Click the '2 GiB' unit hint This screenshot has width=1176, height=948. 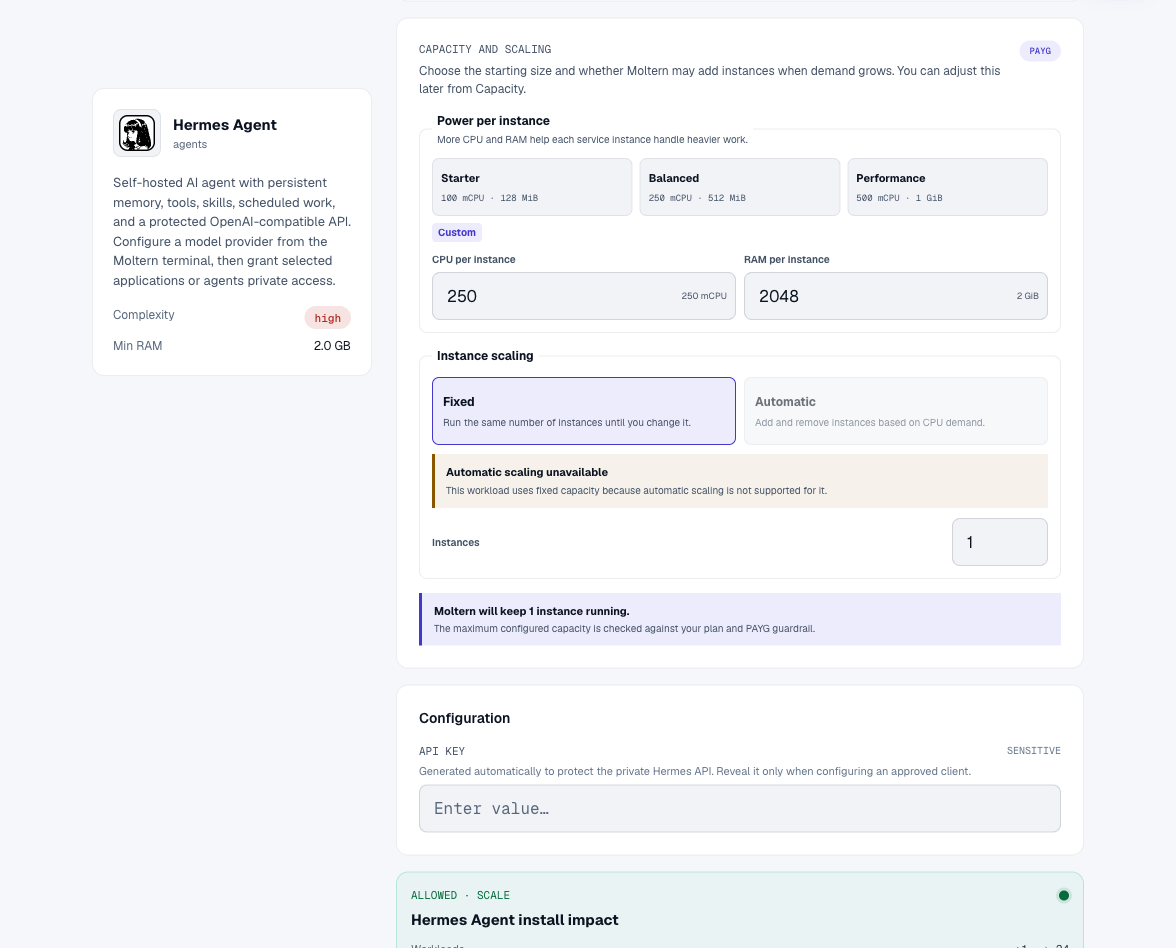coord(1028,296)
